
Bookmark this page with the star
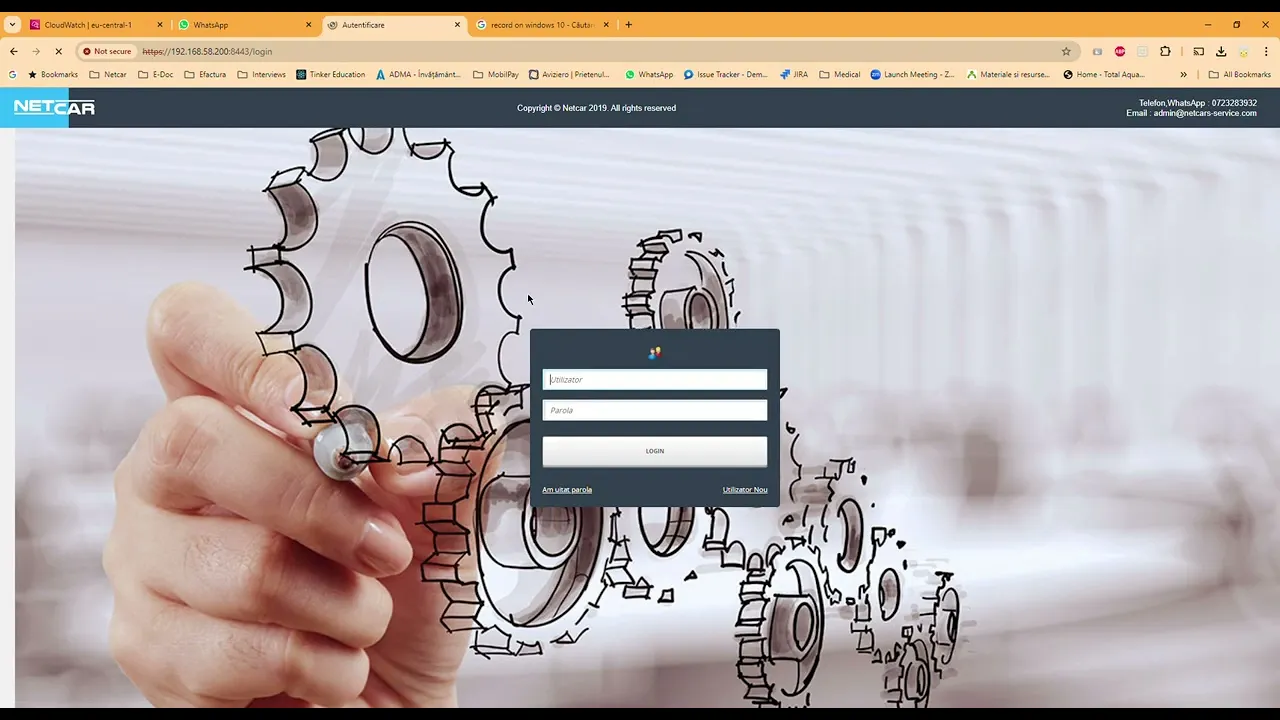pyautogui.click(x=1066, y=51)
